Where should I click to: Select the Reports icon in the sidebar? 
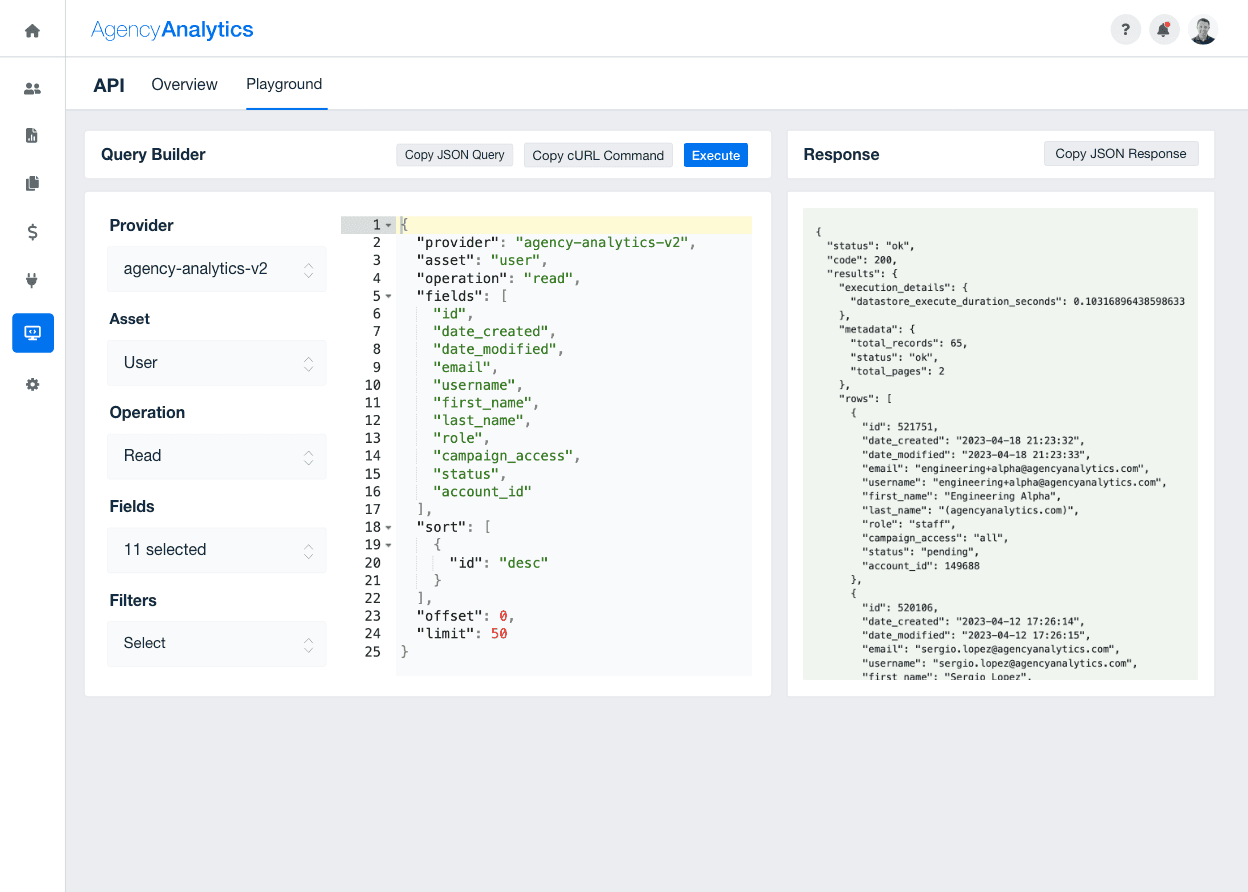pos(32,135)
